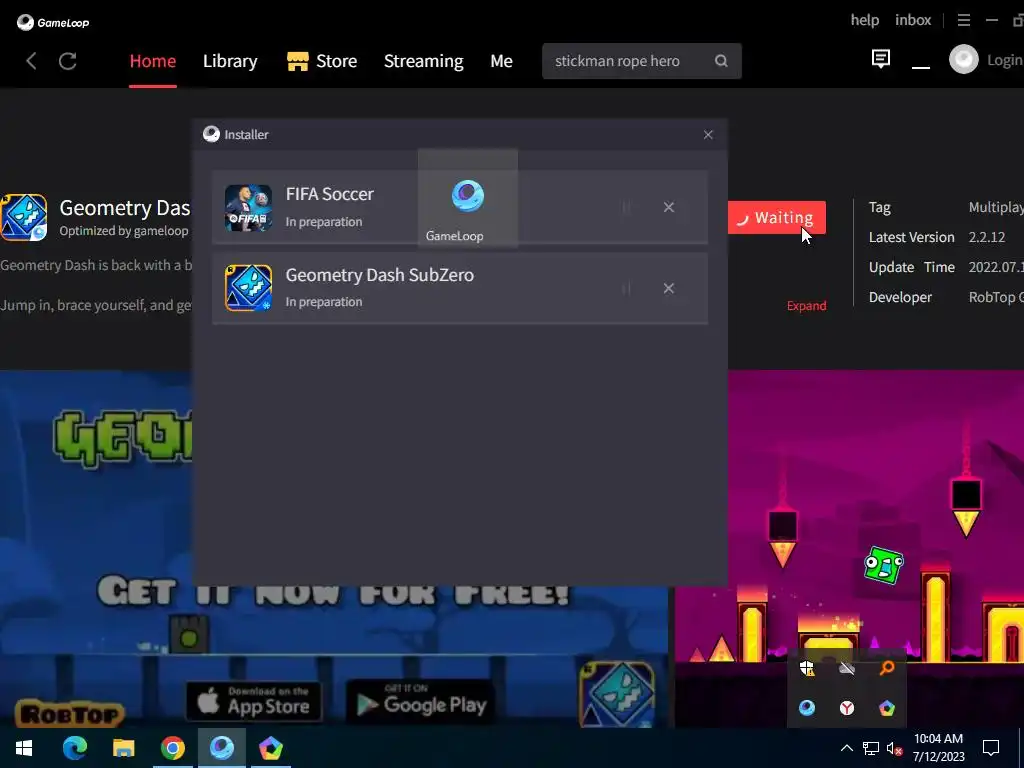Click the Geometry Dash SubZero icon in Installer

(248, 288)
